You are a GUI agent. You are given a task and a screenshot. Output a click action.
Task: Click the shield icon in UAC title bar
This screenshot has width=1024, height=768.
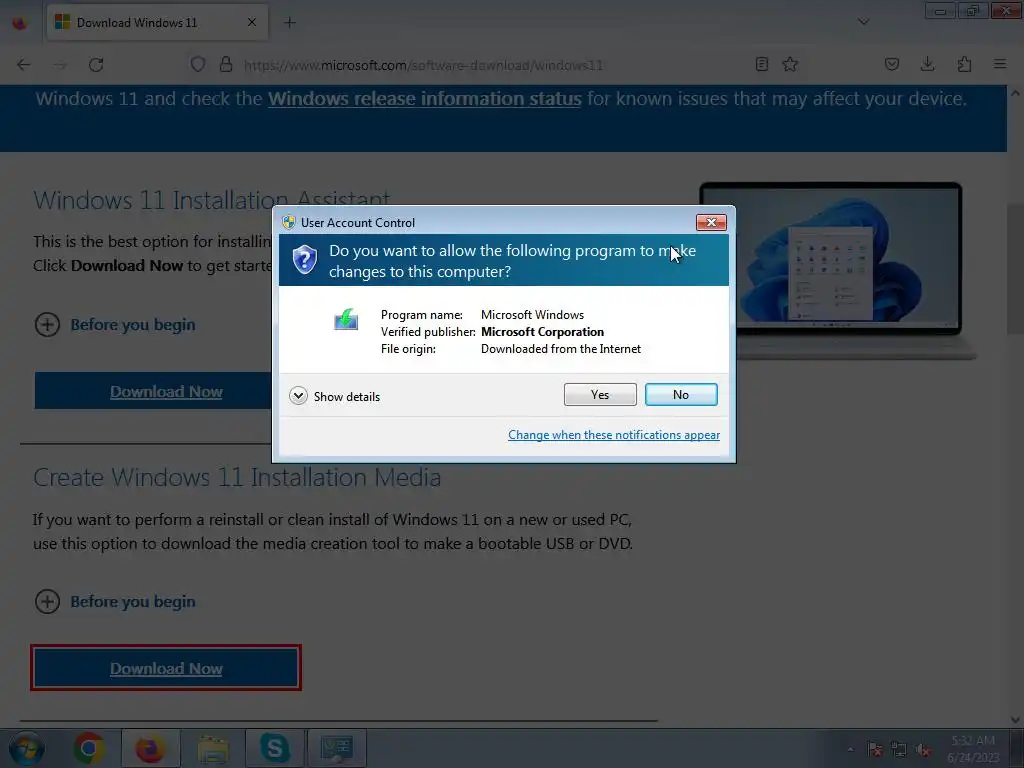pos(289,222)
